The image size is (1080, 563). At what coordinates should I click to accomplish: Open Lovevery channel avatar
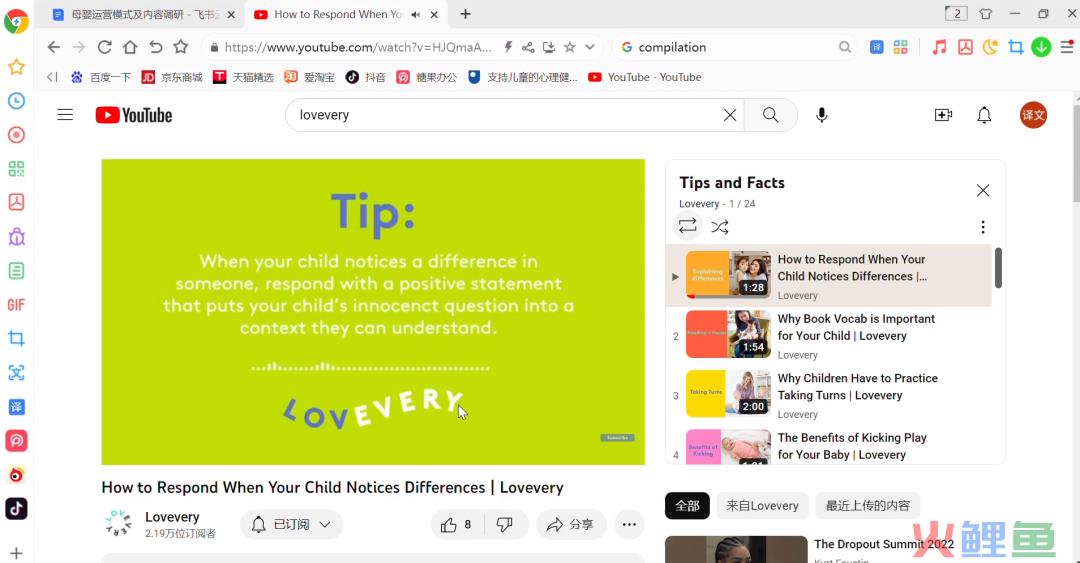point(118,524)
